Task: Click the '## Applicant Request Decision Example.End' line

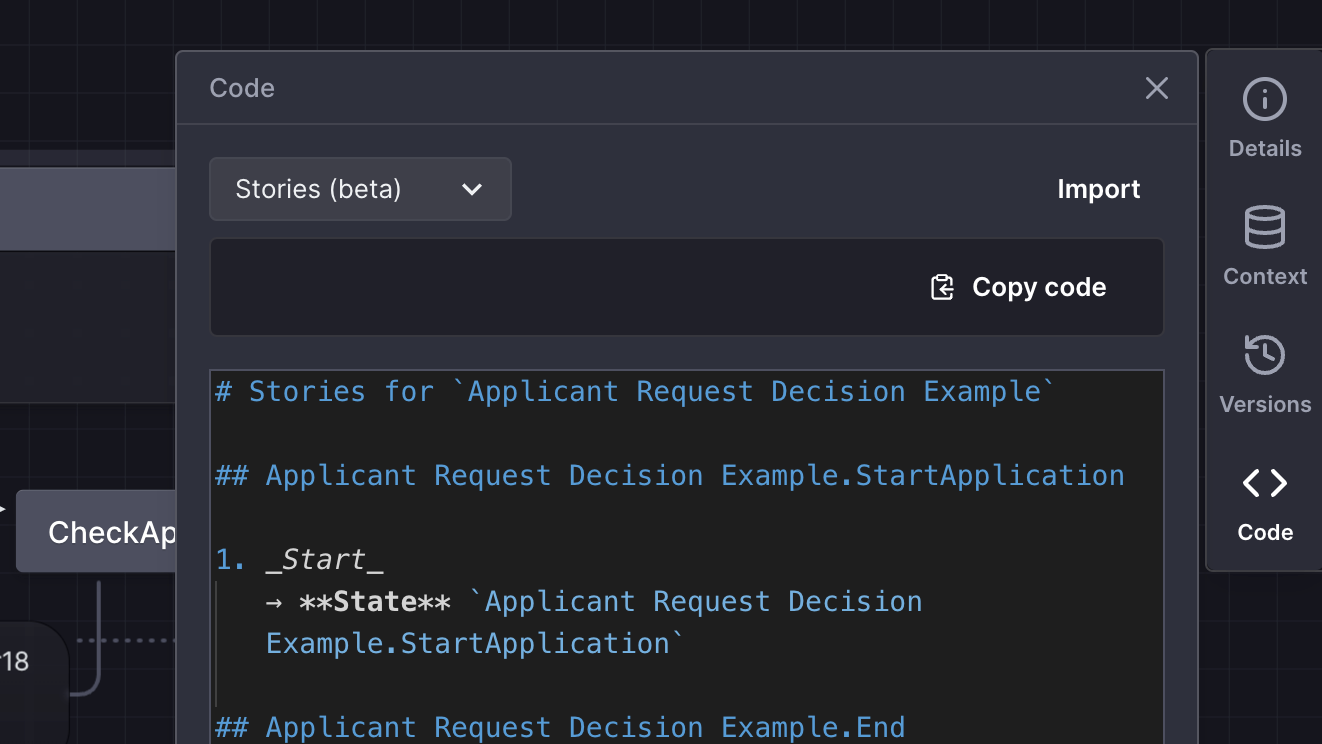Action: (560, 728)
